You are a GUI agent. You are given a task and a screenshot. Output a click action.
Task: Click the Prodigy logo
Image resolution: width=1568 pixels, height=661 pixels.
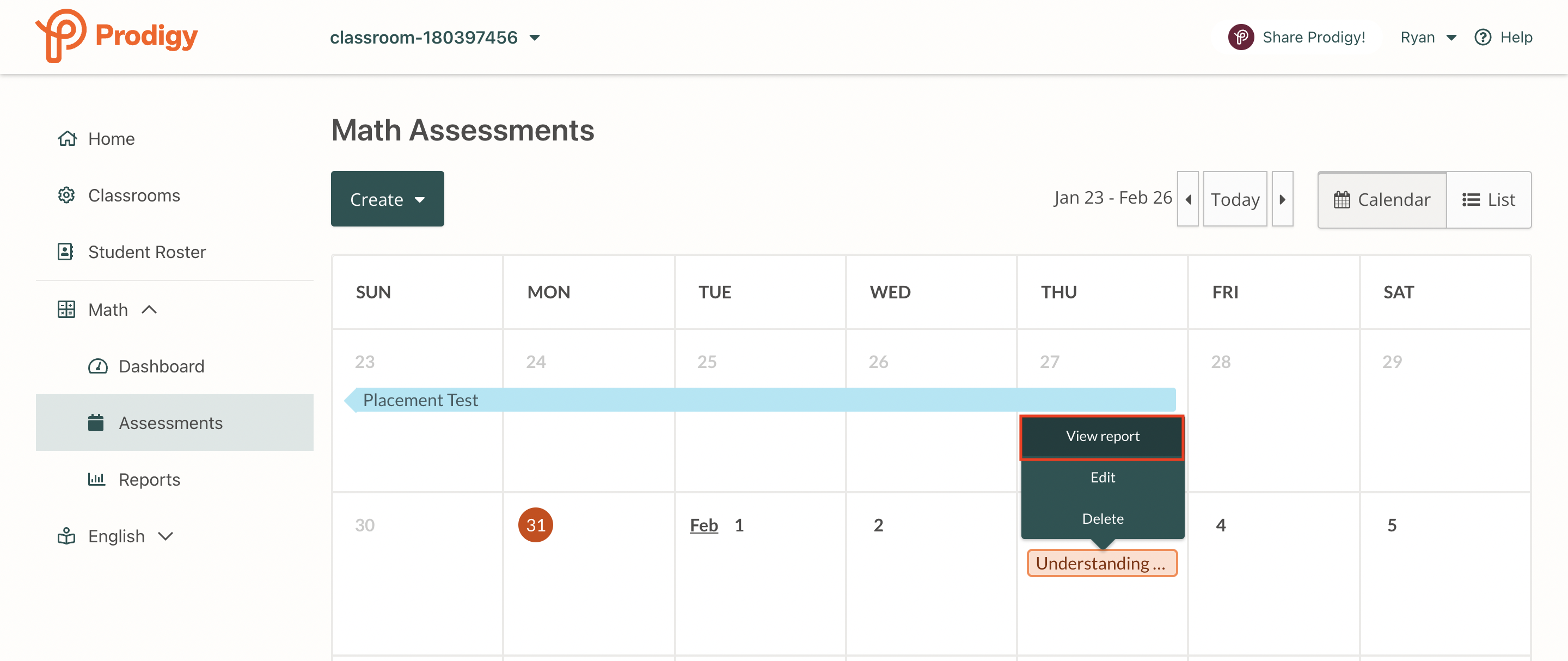pyautogui.click(x=117, y=36)
